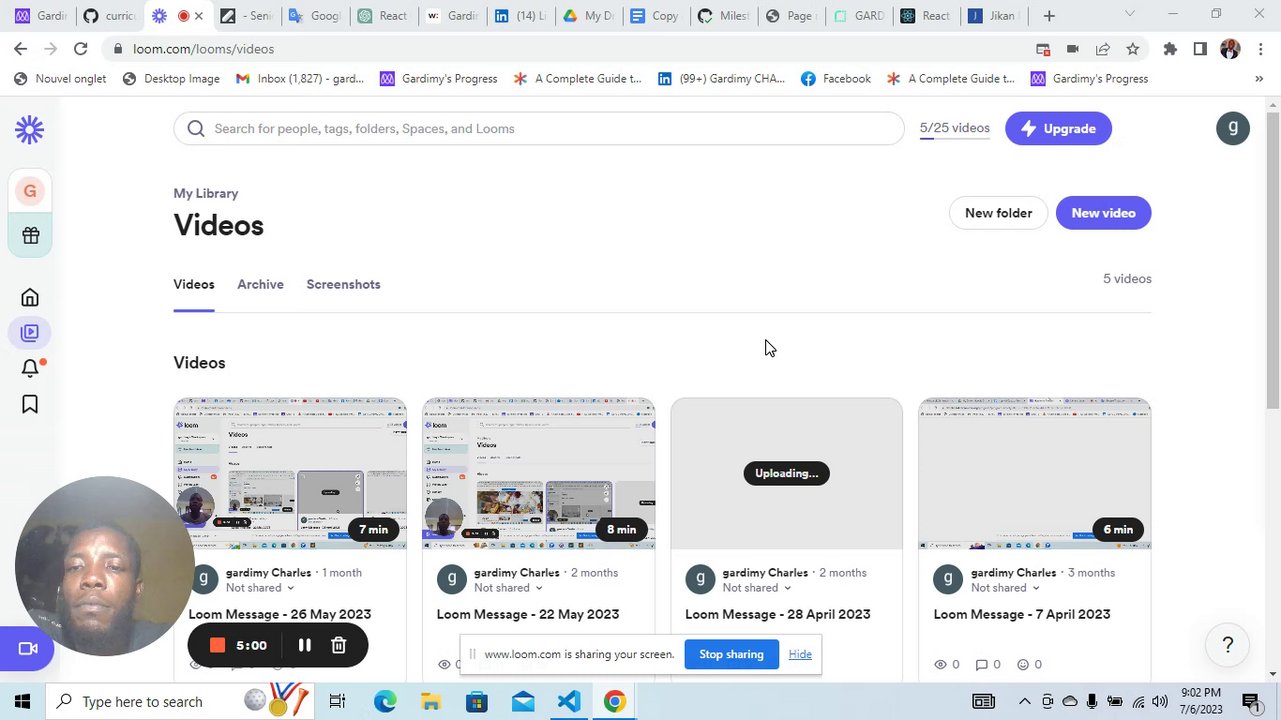Open the Chrome tab search dropdown

click(x=1130, y=15)
